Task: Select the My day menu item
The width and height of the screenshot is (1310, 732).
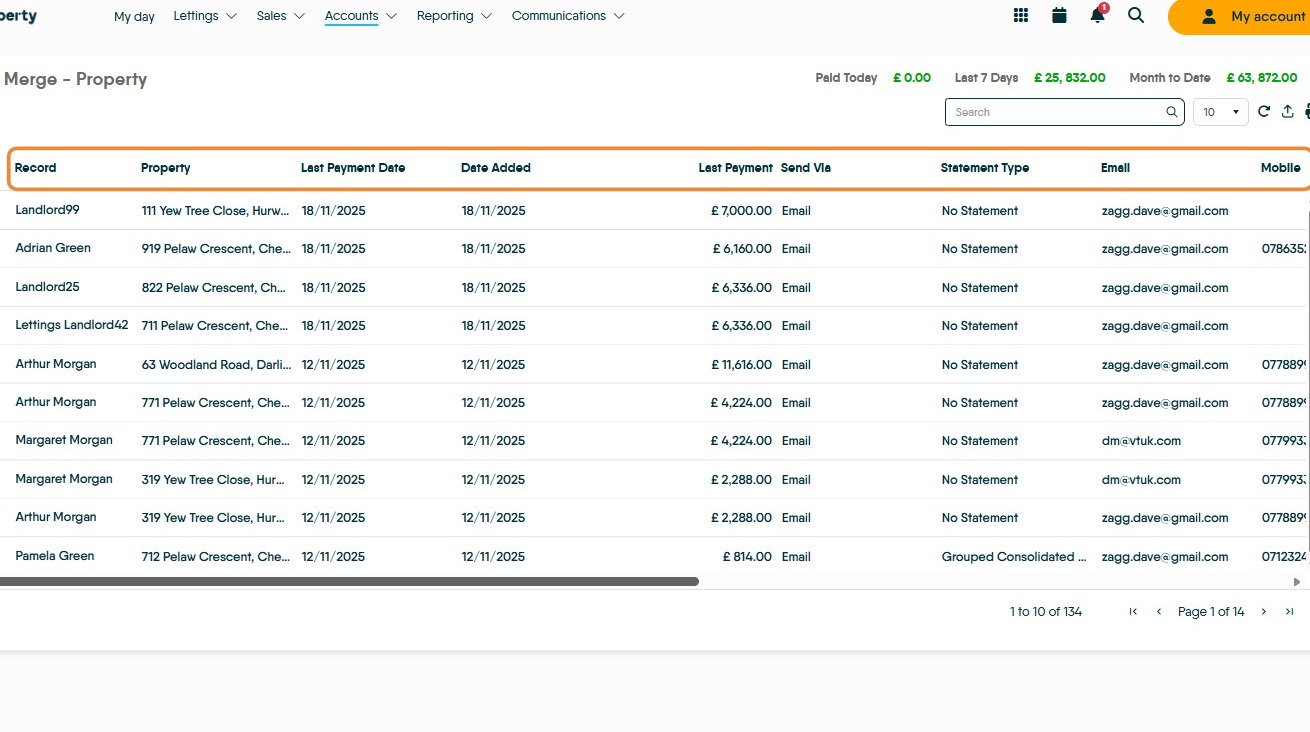Action: (134, 17)
